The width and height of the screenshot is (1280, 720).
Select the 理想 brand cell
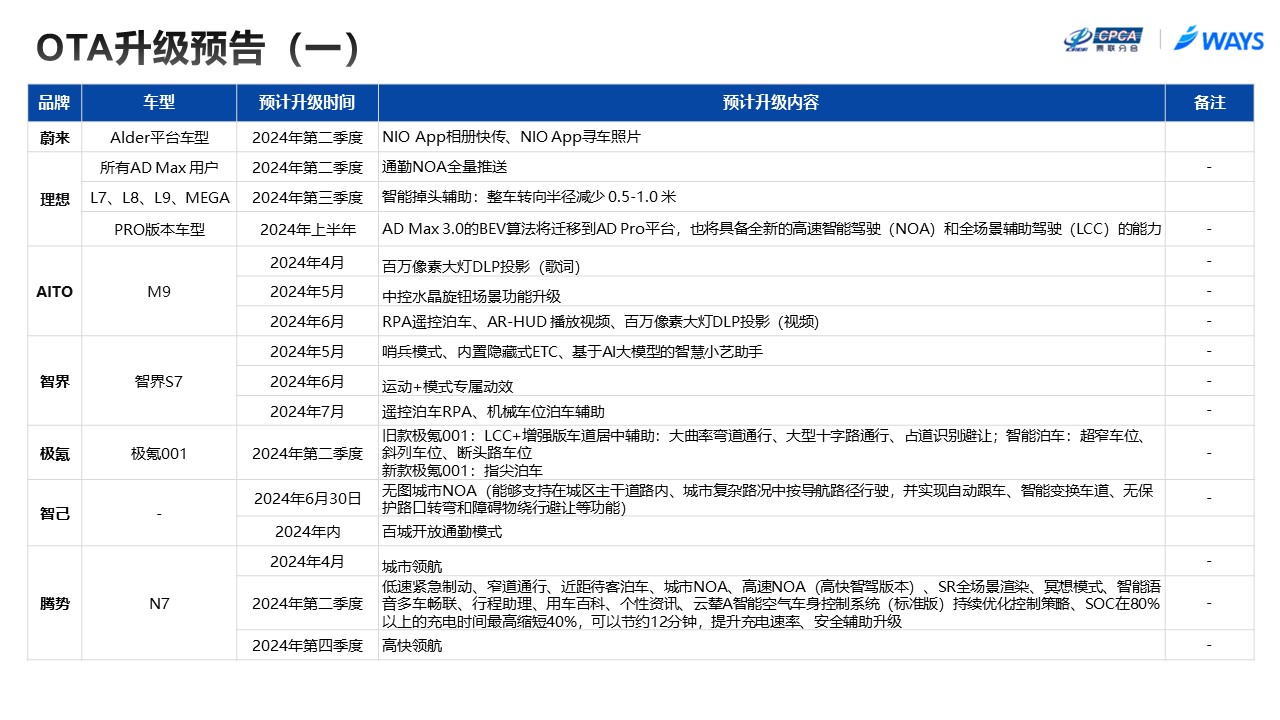pos(54,199)
